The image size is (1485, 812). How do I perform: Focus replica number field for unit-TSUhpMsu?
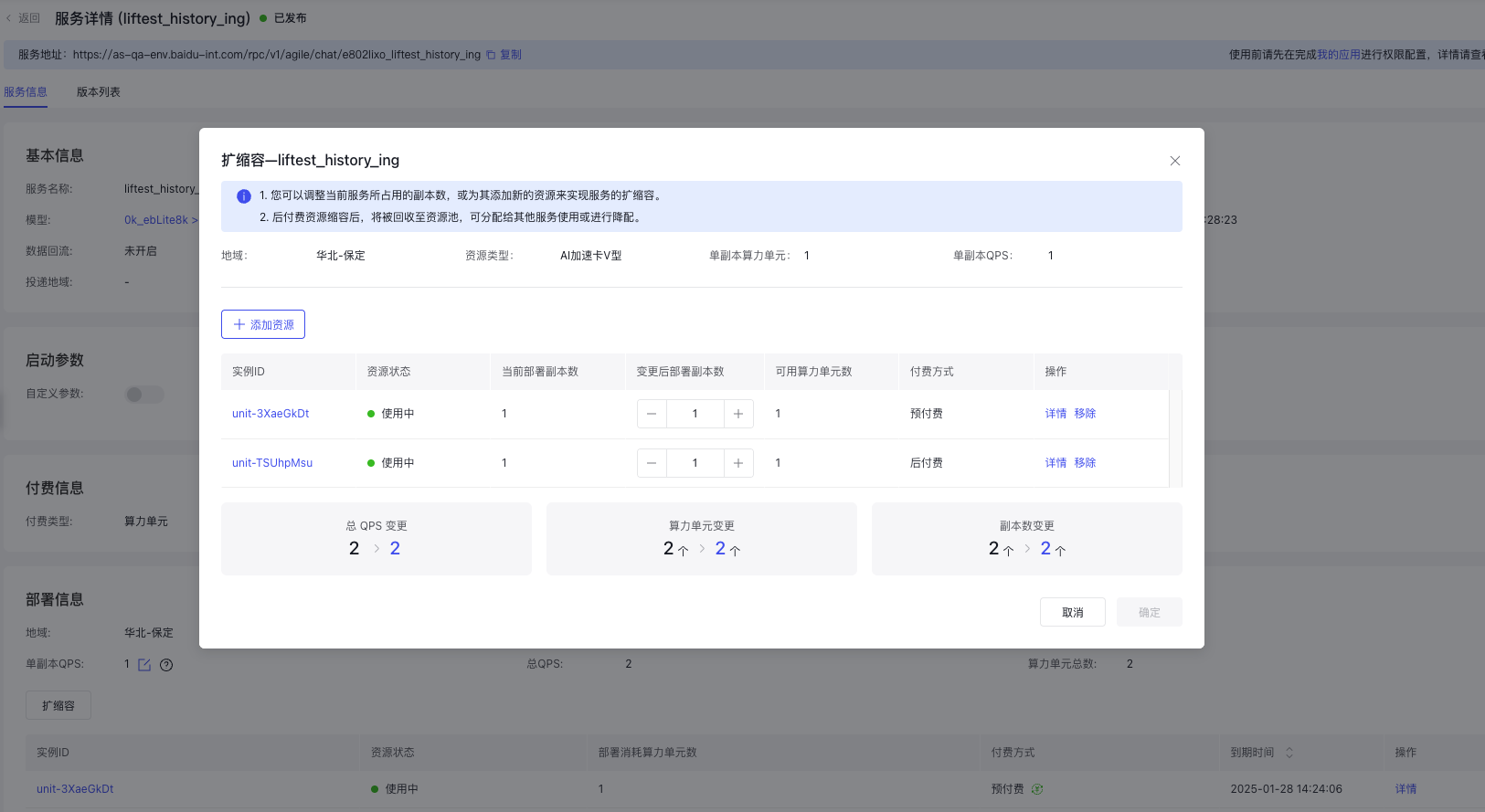click(x=695, y=463)
